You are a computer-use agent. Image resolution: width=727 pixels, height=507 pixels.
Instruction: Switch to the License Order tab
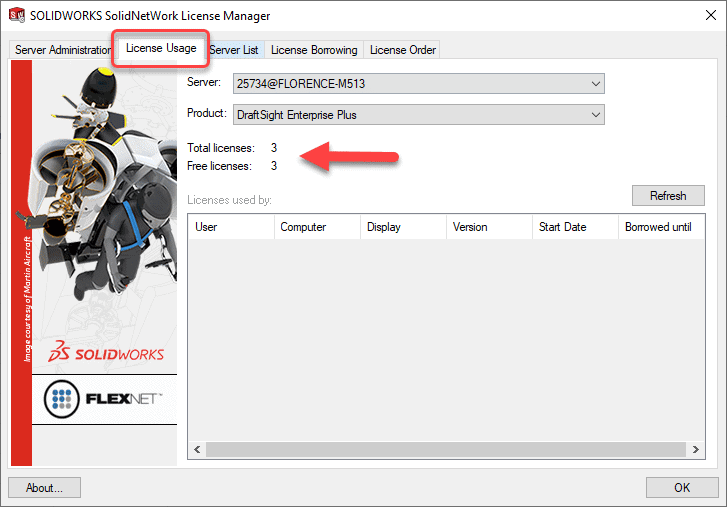coord(401,50)
